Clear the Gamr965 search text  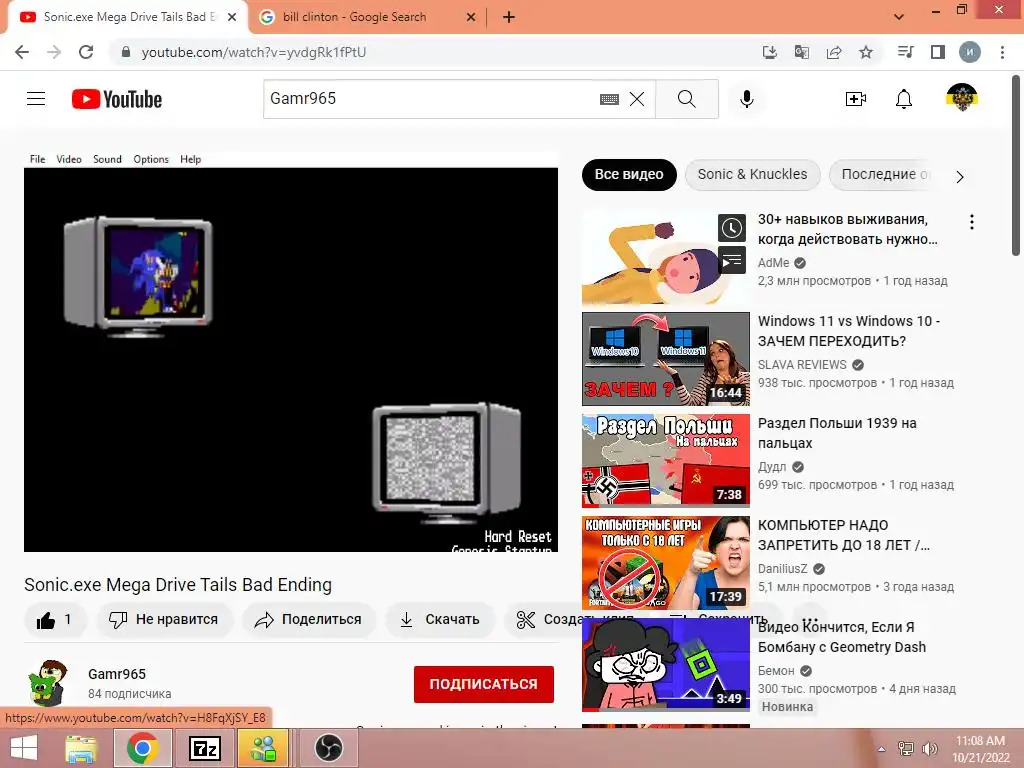[637, 99]
